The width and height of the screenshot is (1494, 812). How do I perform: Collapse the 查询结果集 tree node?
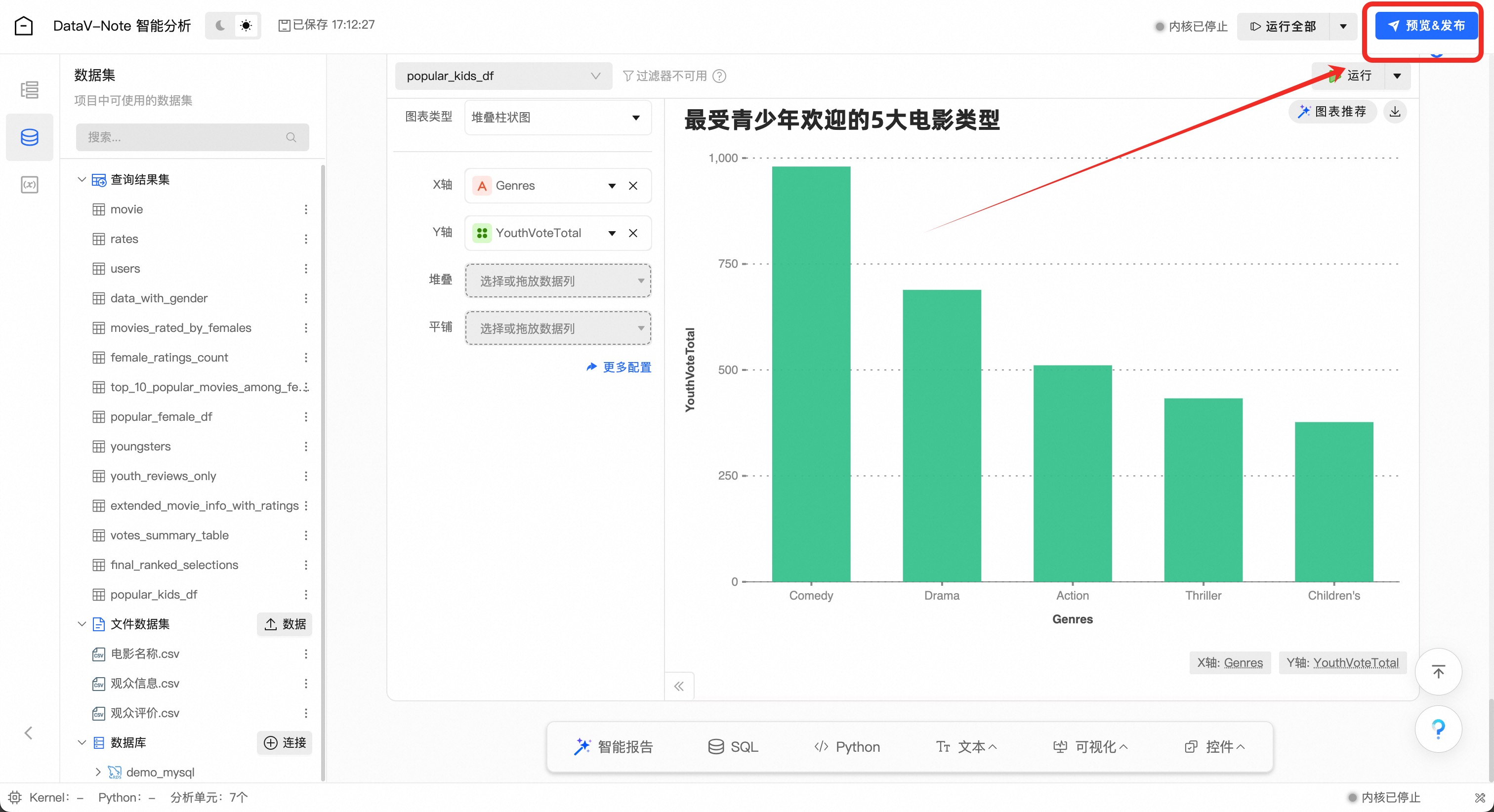[x=82, y=180]
